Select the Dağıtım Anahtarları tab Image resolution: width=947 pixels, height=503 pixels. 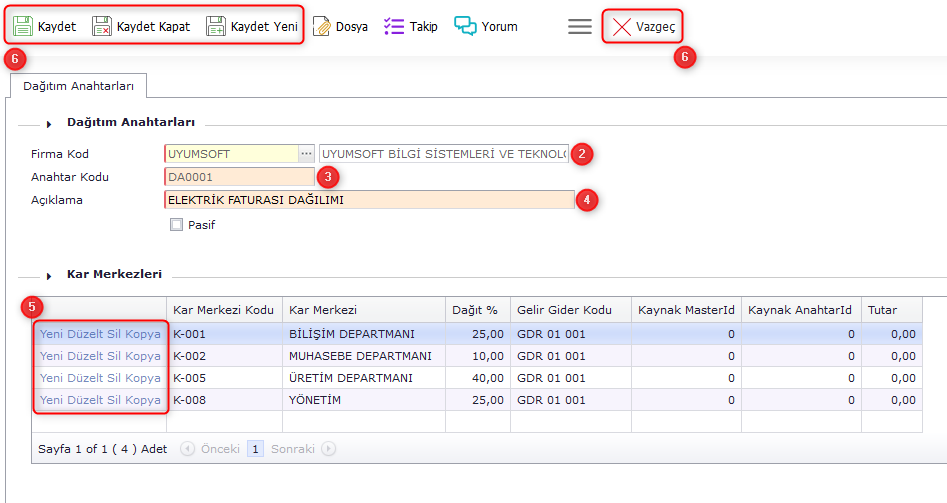click(x=78, y=87)
